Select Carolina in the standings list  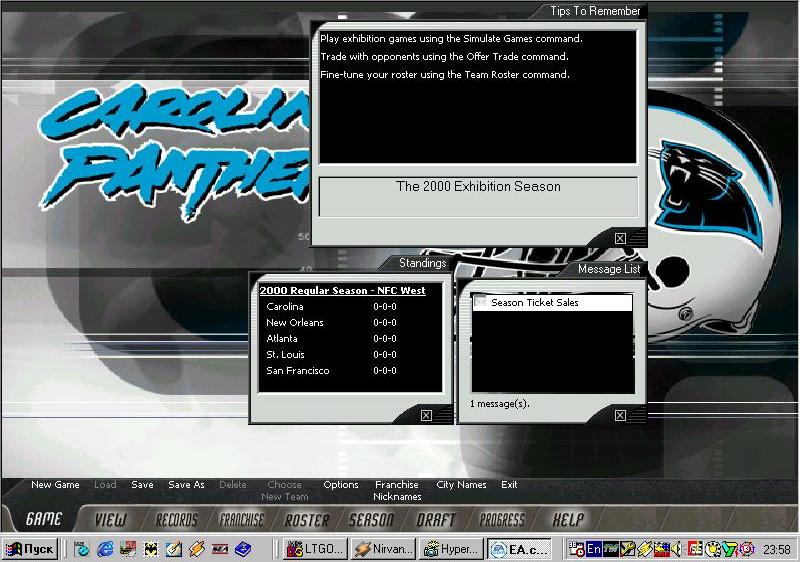point(285,307)
